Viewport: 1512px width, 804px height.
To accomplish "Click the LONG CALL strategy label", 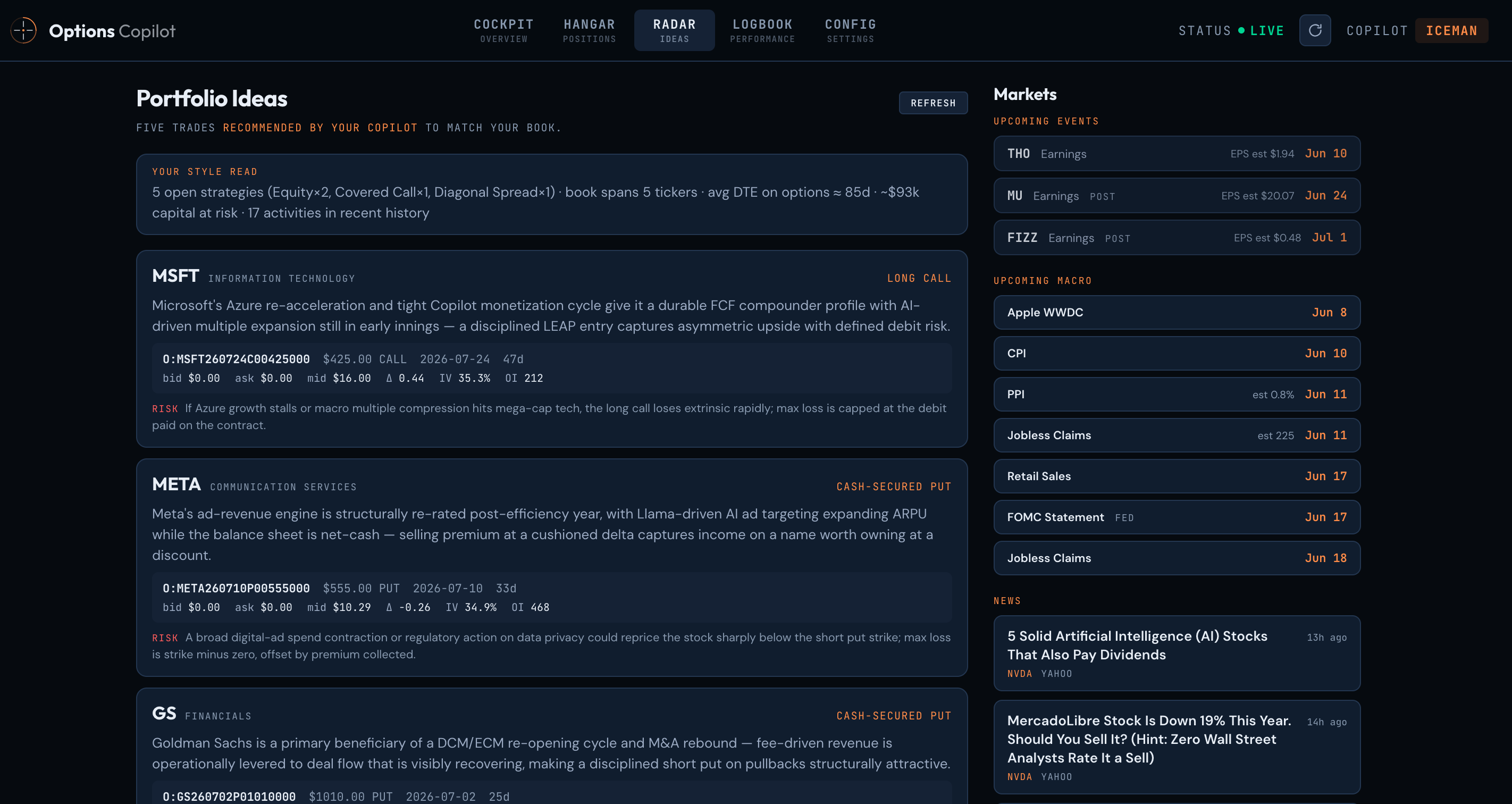I will pos(919,278).
